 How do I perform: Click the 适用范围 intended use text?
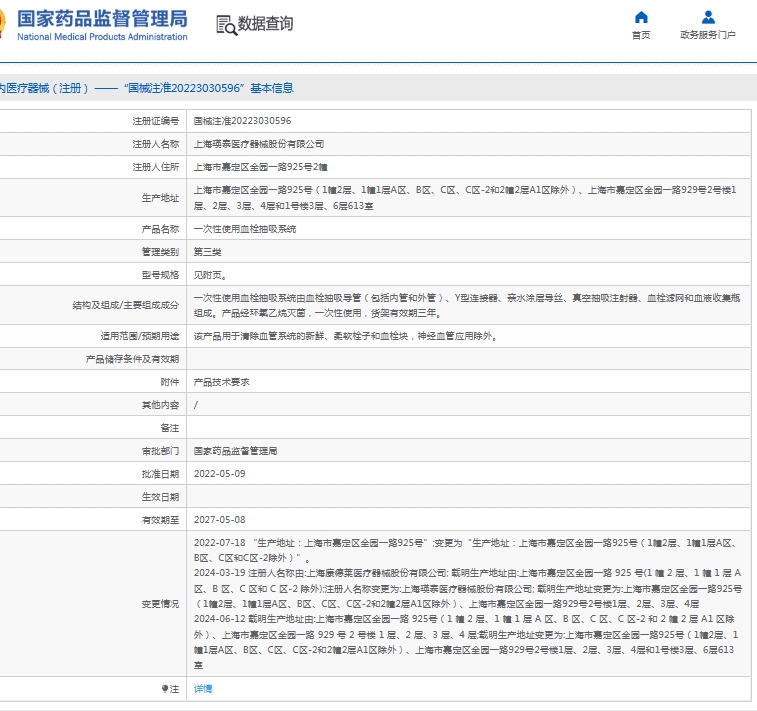[x=346, y=336]
